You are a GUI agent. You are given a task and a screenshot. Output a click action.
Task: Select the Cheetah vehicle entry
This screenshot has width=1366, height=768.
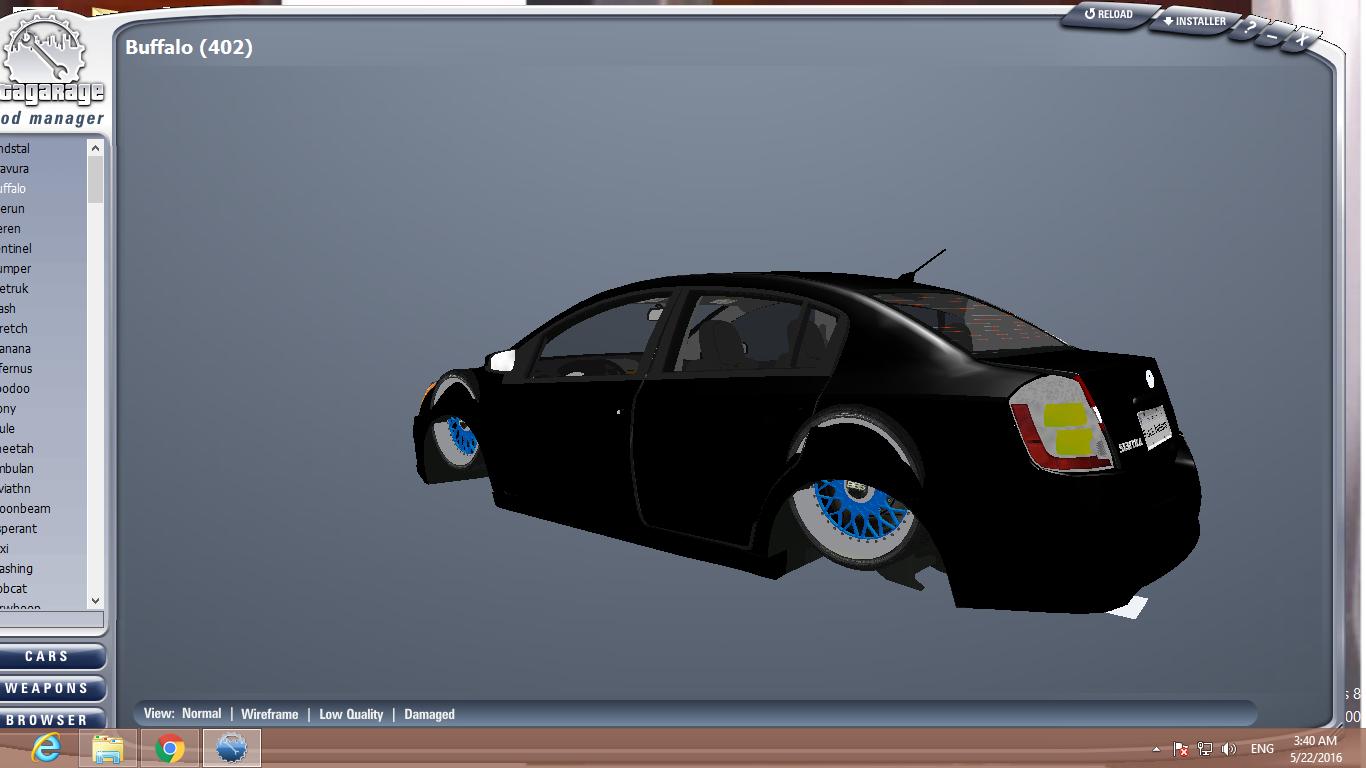click(43, 449)
